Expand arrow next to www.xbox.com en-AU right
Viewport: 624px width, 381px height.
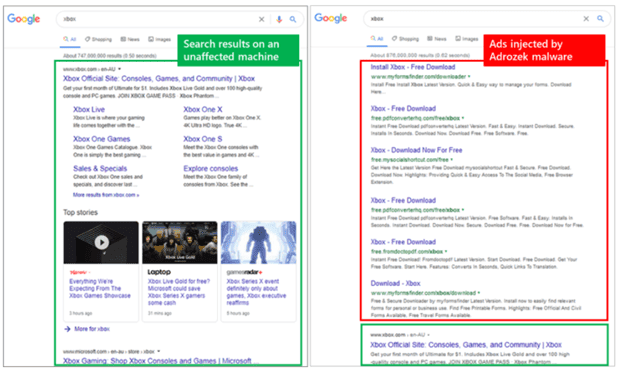(x=428, y=335)
